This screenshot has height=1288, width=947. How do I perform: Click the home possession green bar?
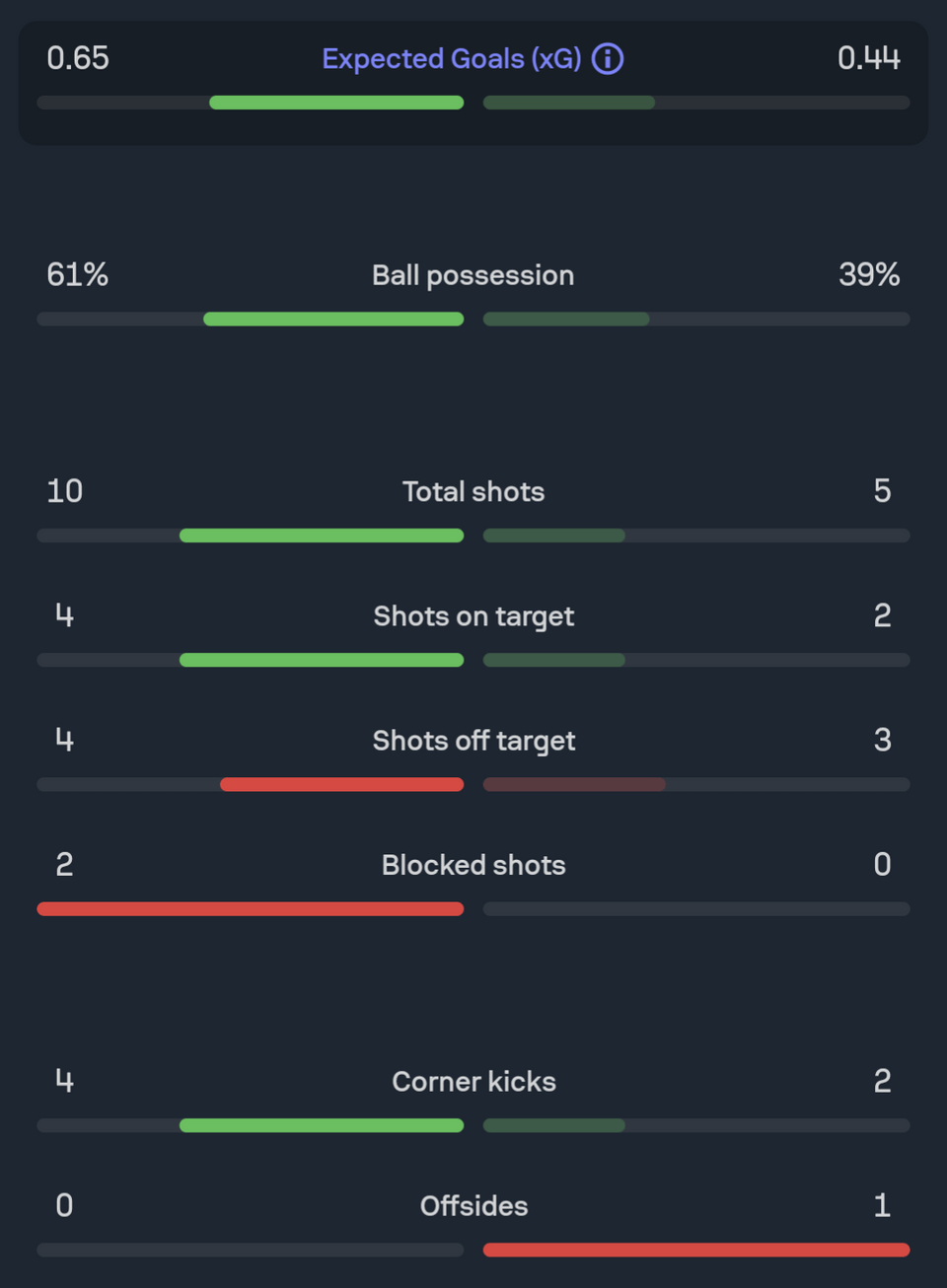pos(333,320)
